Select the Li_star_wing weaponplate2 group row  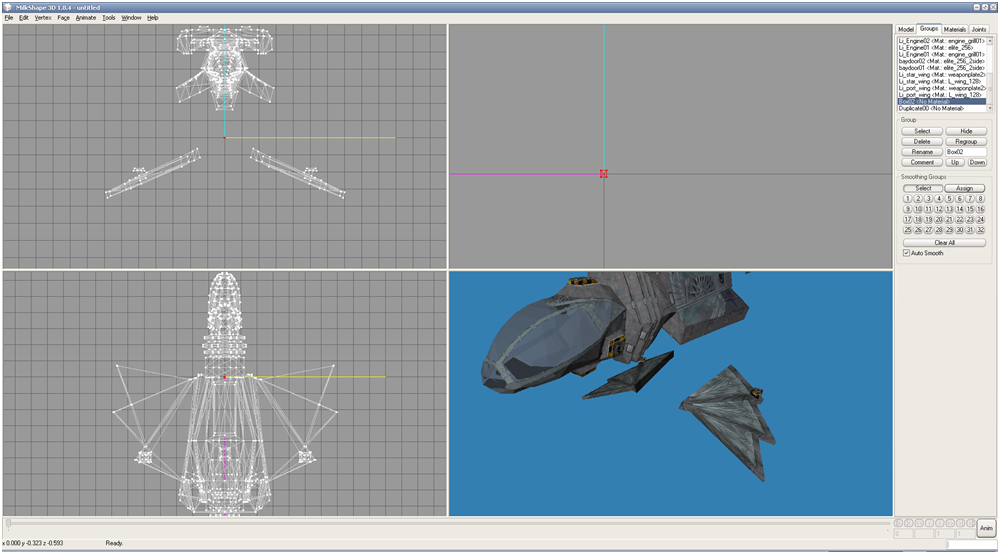(941, 75)
